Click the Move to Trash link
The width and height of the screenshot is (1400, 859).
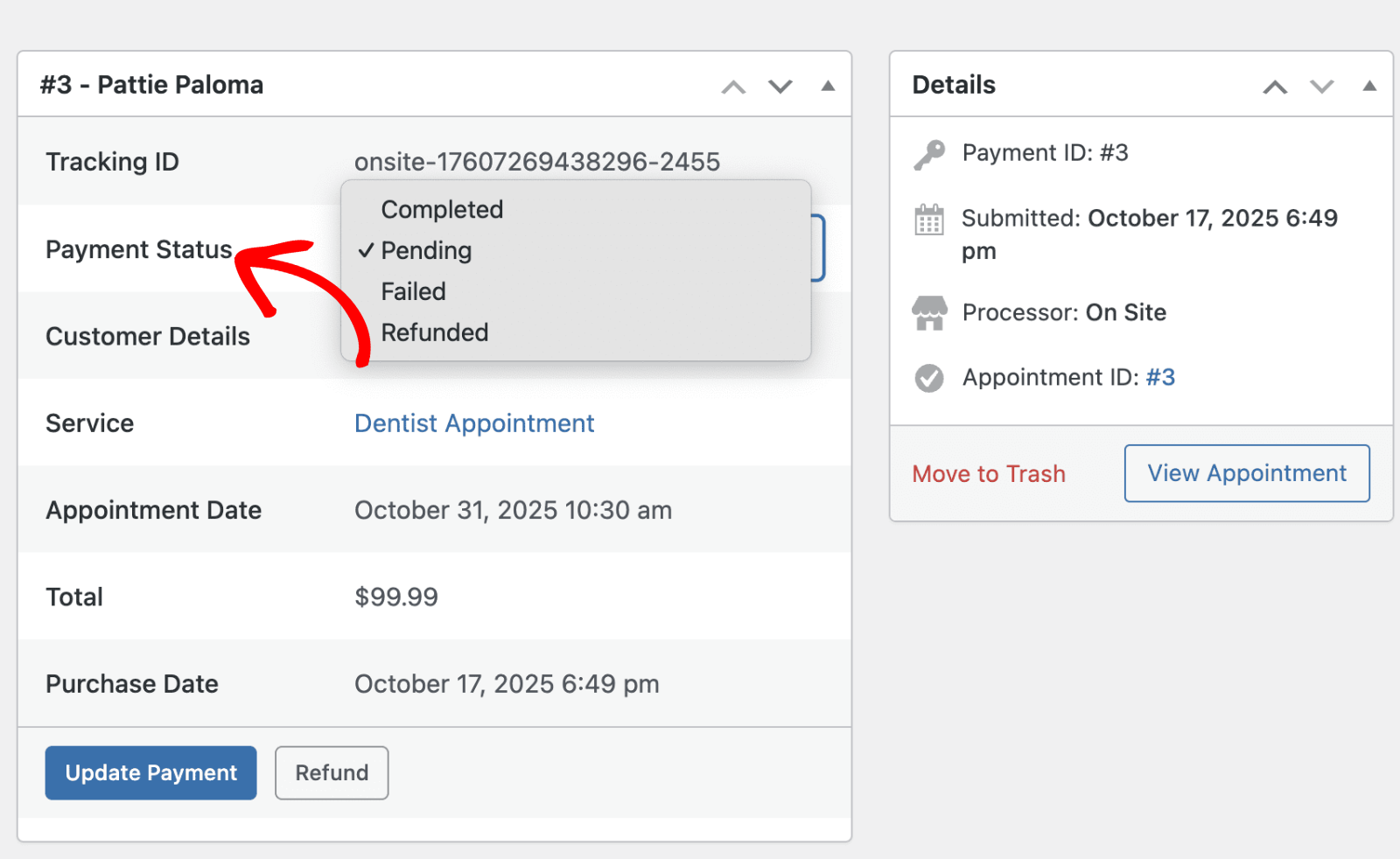[x=989, y=474]
